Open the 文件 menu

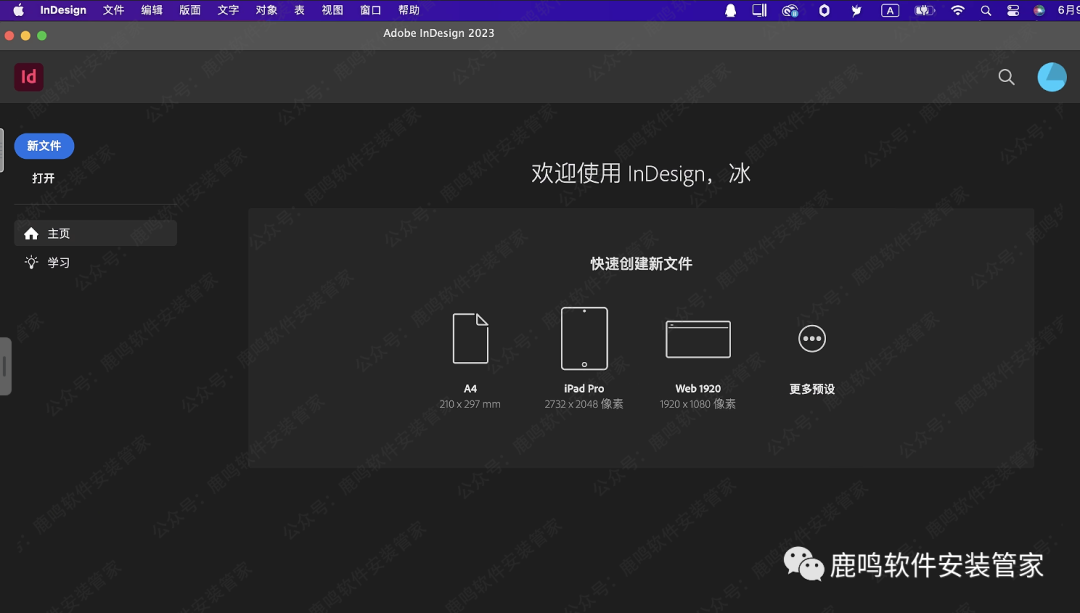tap(113, 10)
